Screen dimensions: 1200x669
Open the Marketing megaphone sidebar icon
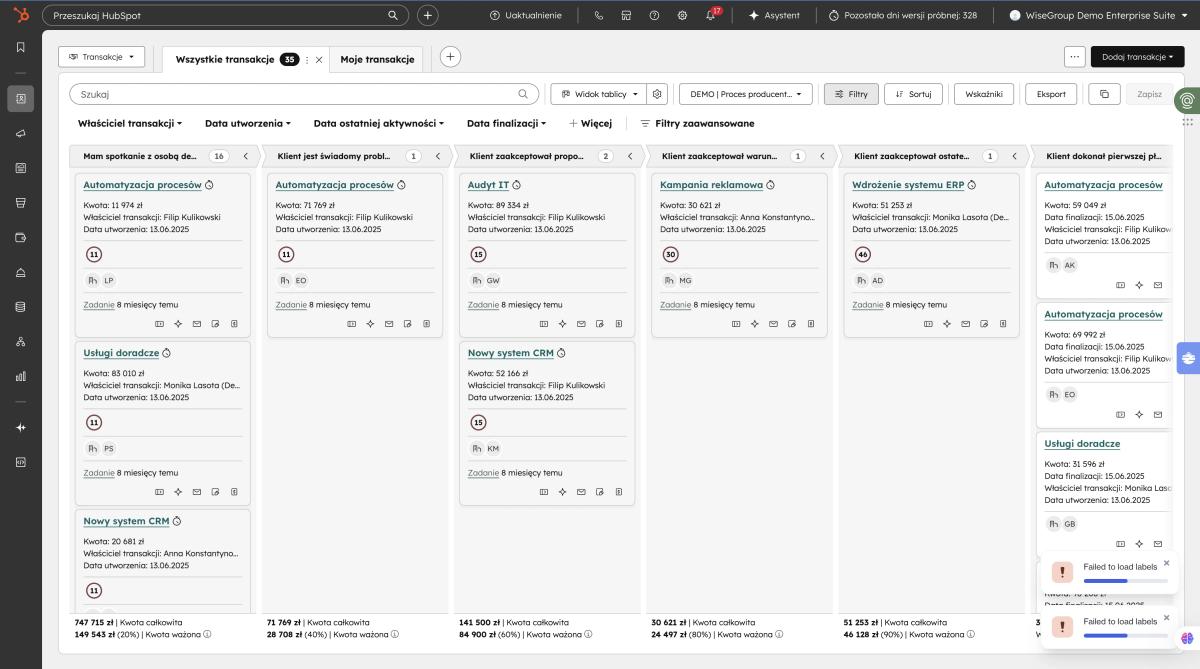click(x=21, y=133)
